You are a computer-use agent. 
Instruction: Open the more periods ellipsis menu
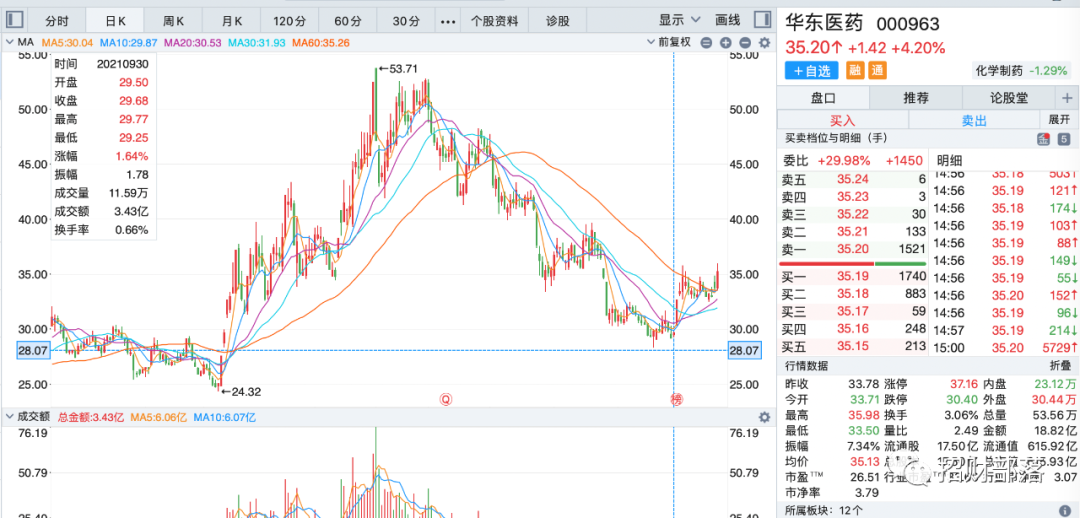447,20
